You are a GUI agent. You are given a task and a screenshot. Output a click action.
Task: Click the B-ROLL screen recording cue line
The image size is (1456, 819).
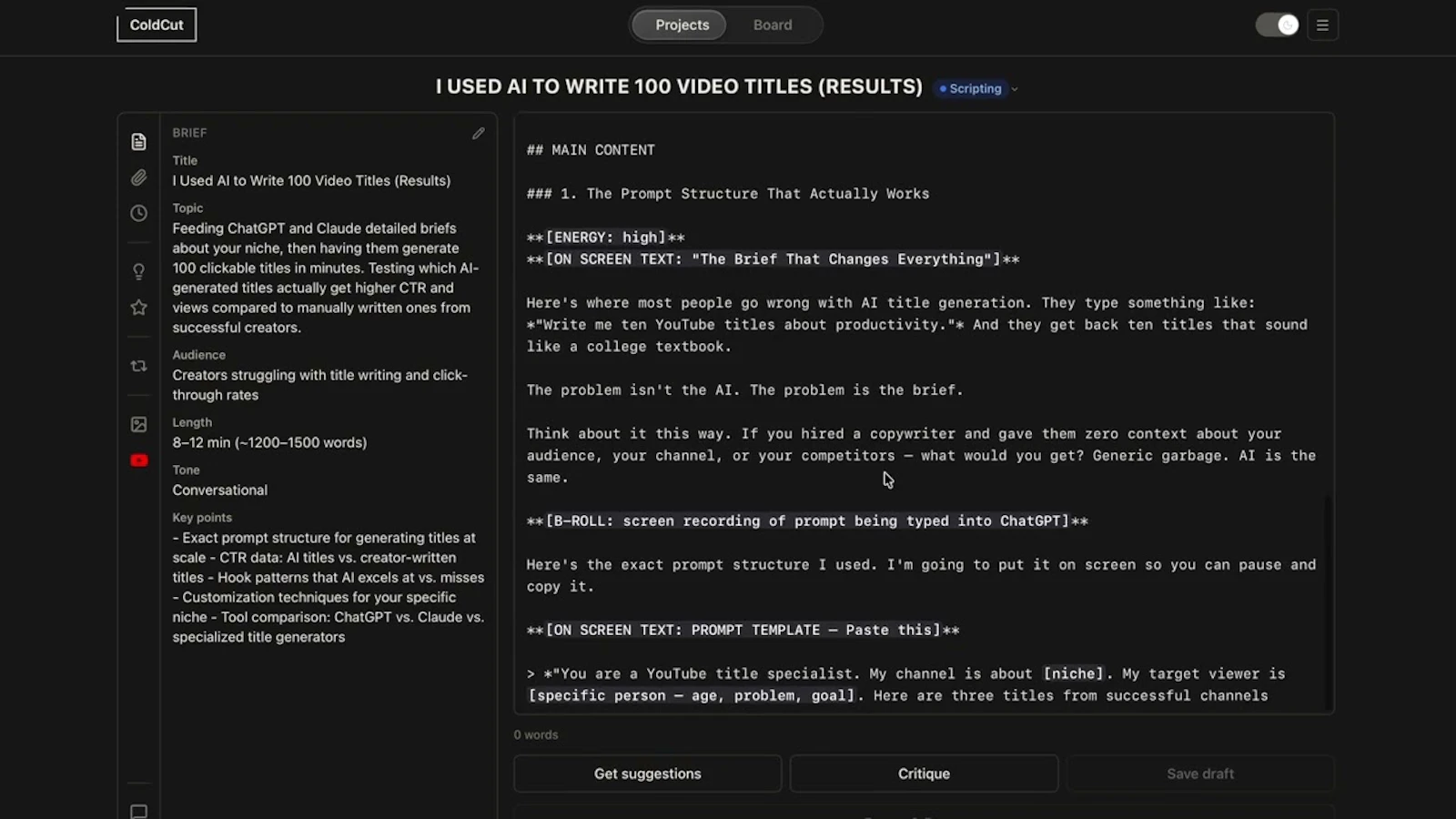coord(807,521)
